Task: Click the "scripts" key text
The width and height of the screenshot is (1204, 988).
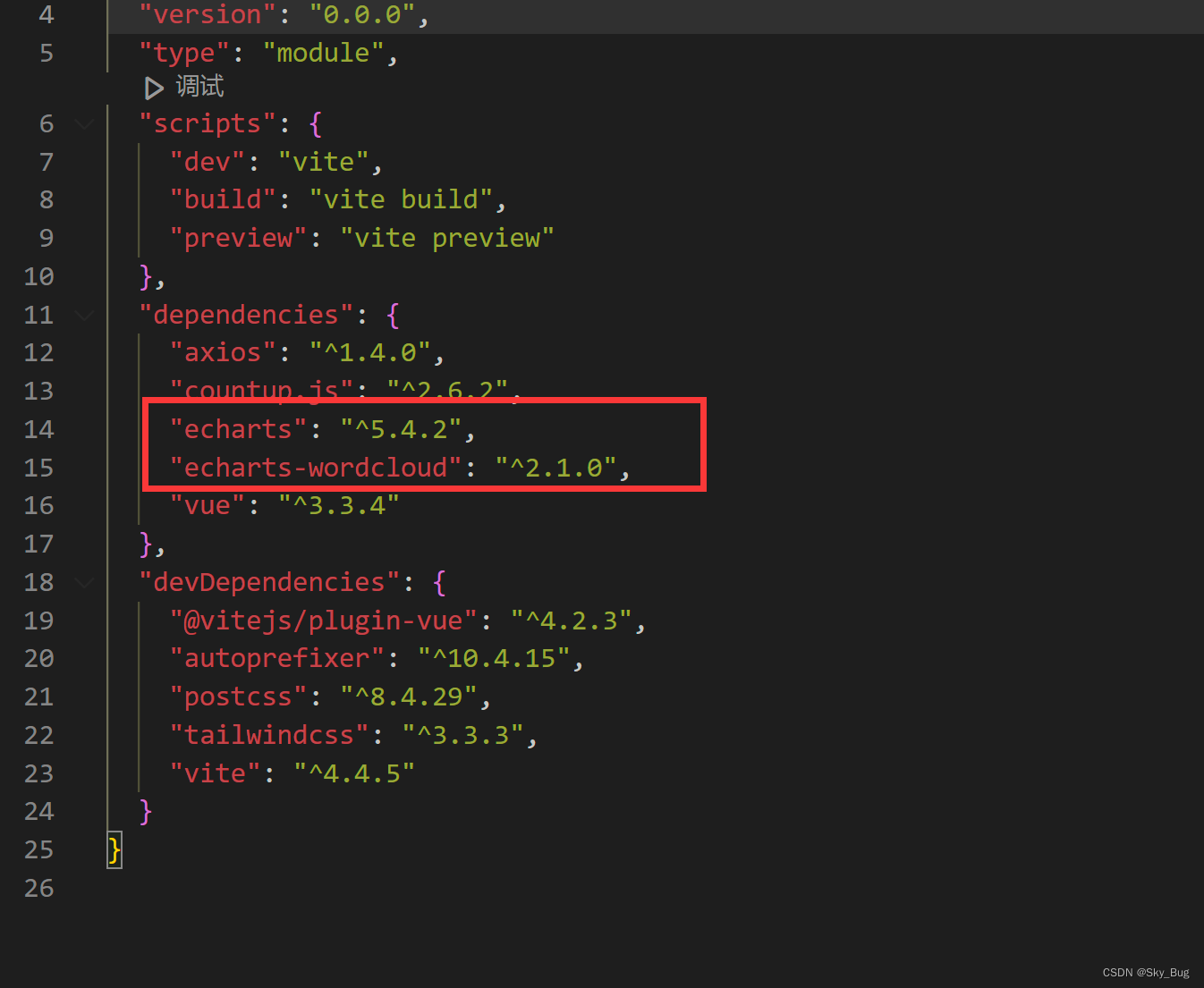Action: pos(208,123)
